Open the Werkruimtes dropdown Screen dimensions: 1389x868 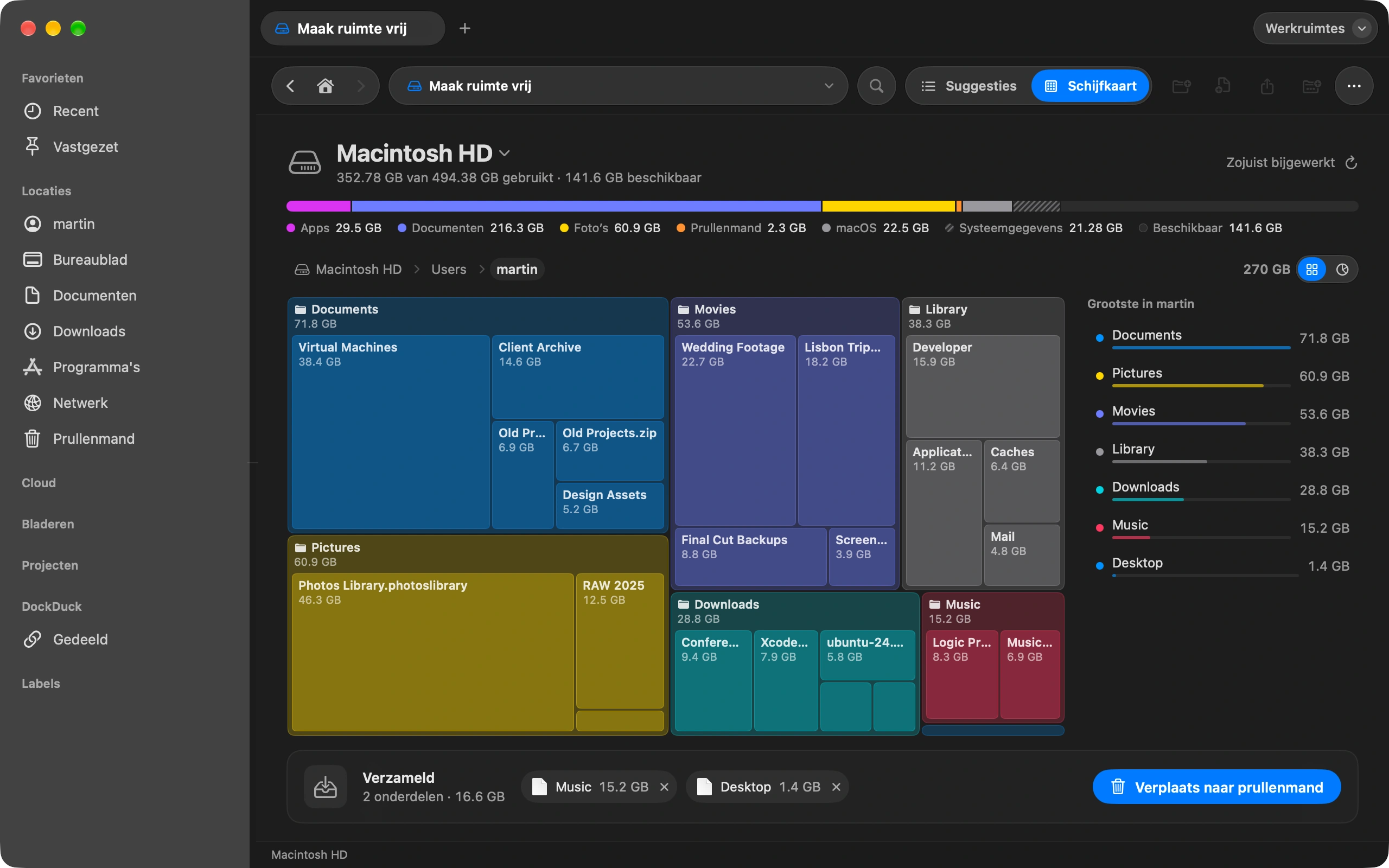coord(1315,28)
